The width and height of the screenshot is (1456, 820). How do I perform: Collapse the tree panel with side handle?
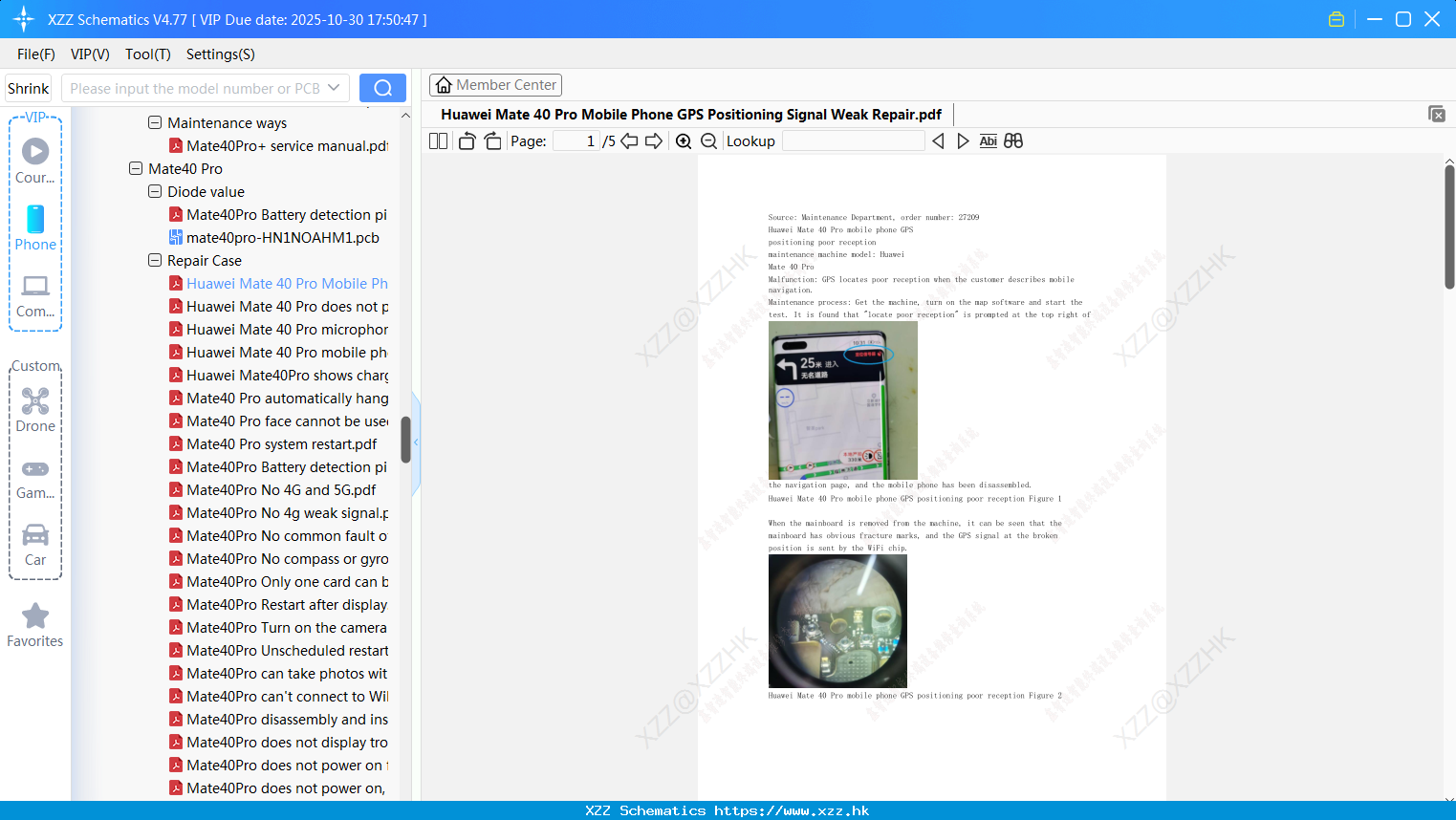pos(416,442)
